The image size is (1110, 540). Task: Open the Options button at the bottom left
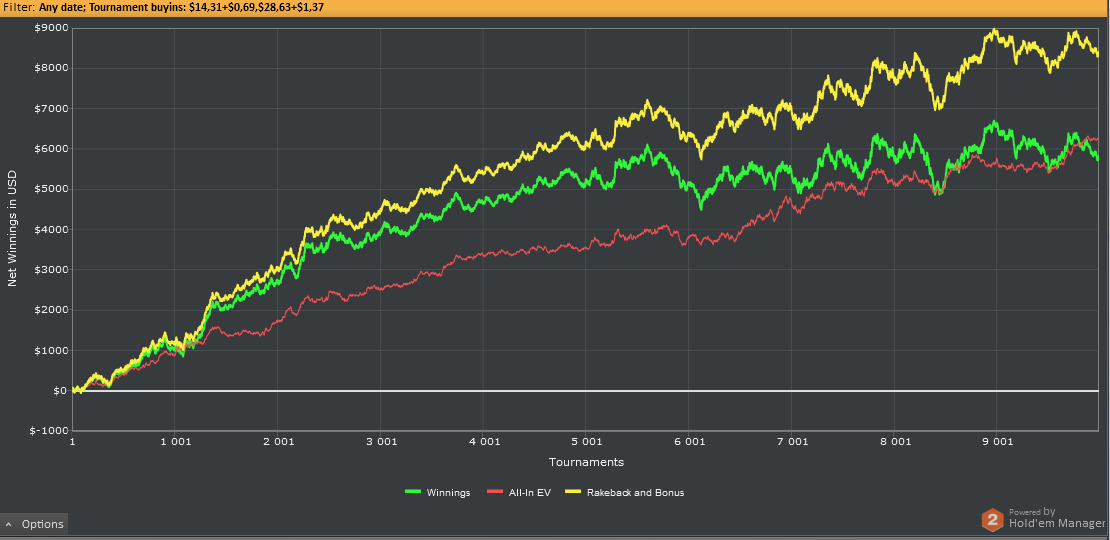(34, 524)
